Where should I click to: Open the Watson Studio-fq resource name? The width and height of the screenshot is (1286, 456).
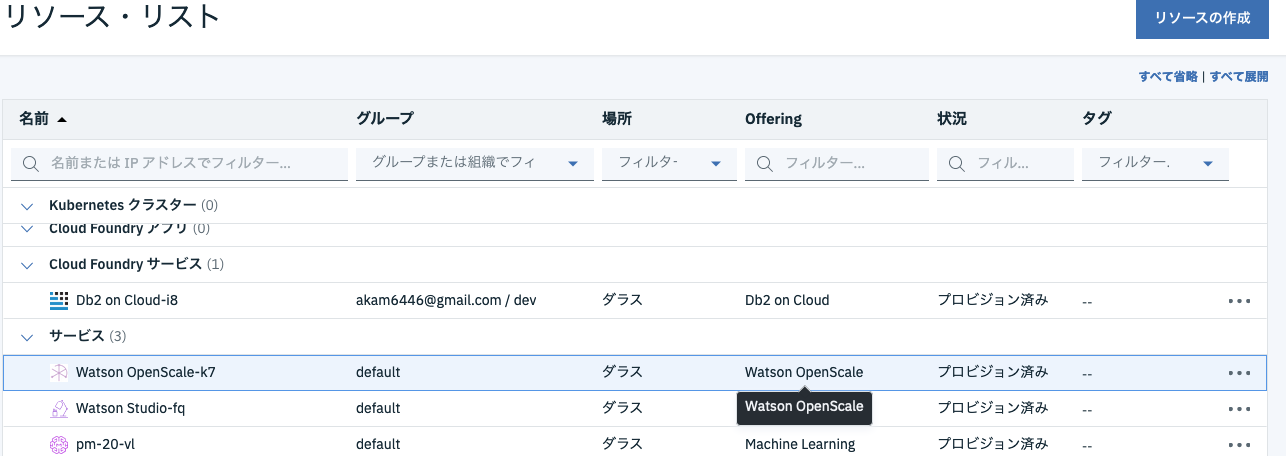pos(131,408)
